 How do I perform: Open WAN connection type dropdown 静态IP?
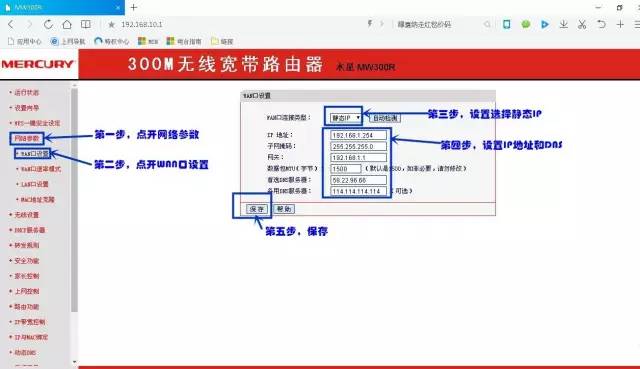pos(345,118)
